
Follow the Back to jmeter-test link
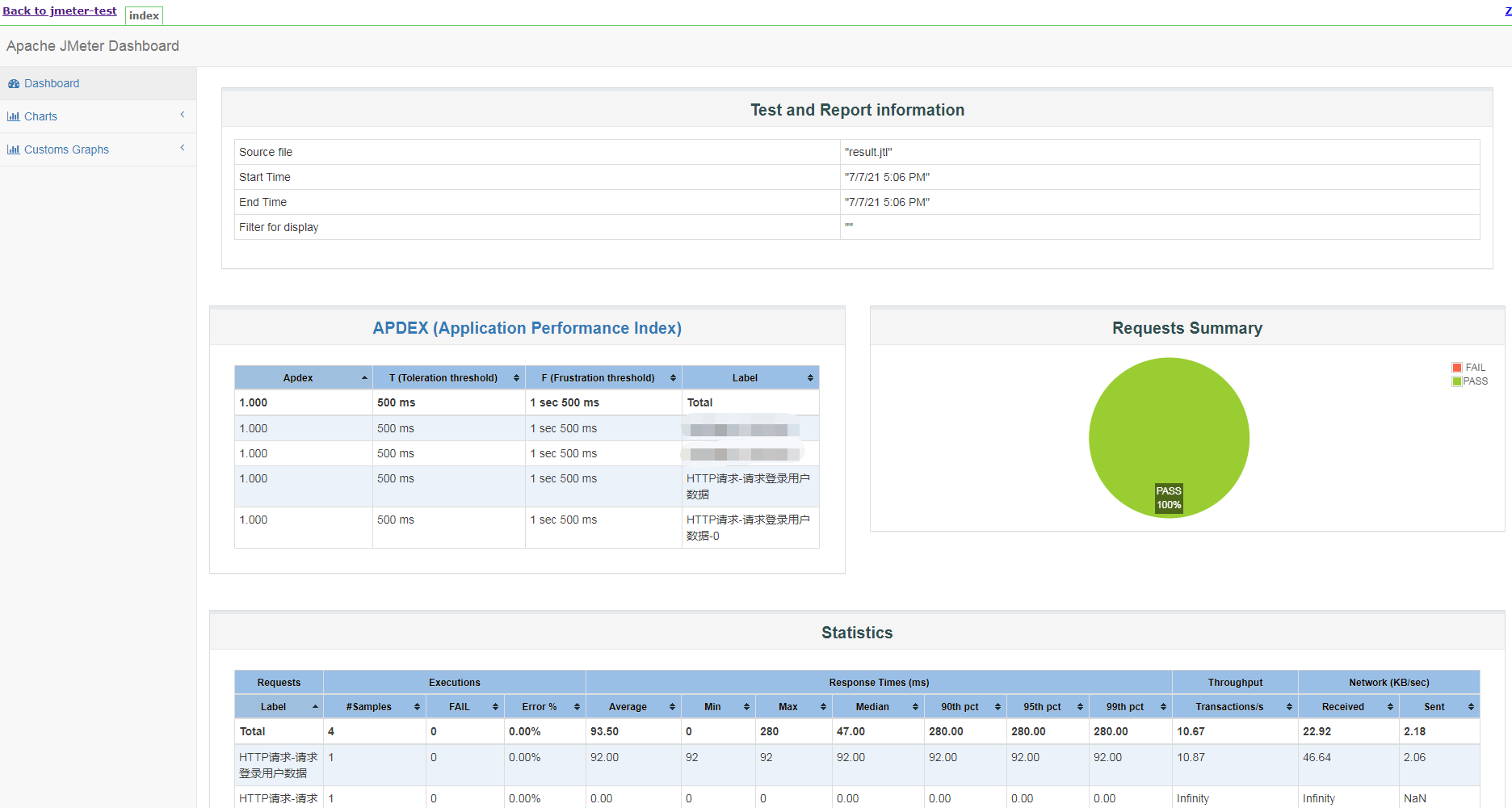coord(60,11)
